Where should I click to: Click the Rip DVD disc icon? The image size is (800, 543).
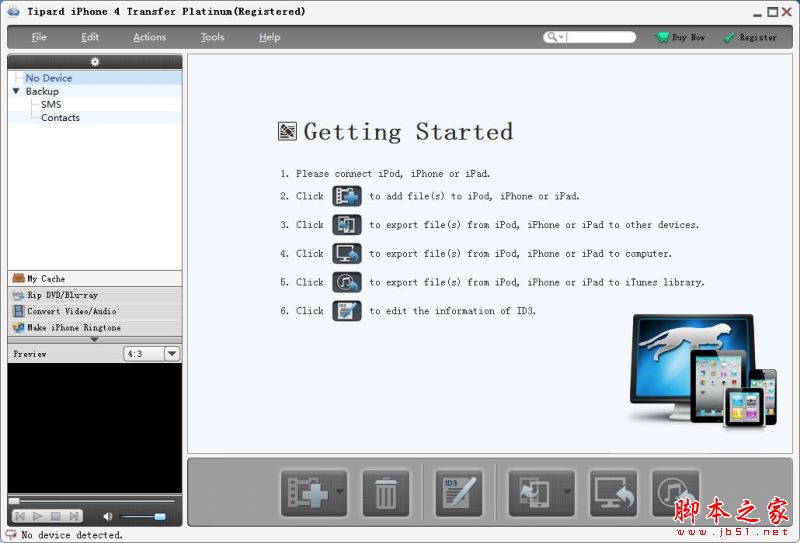pyautogui.click(x=18, y=295)
